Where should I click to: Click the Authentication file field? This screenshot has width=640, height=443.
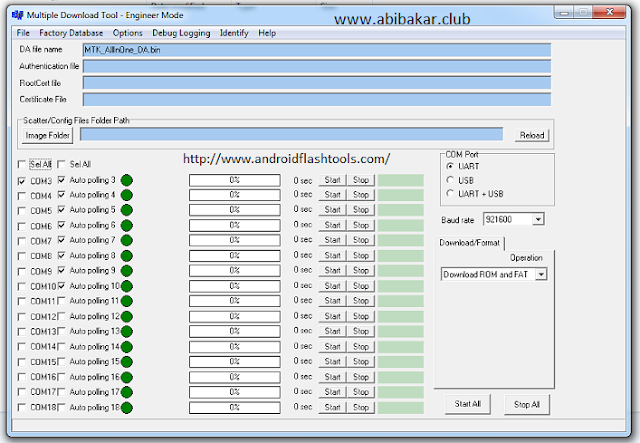tap(317, 66)
